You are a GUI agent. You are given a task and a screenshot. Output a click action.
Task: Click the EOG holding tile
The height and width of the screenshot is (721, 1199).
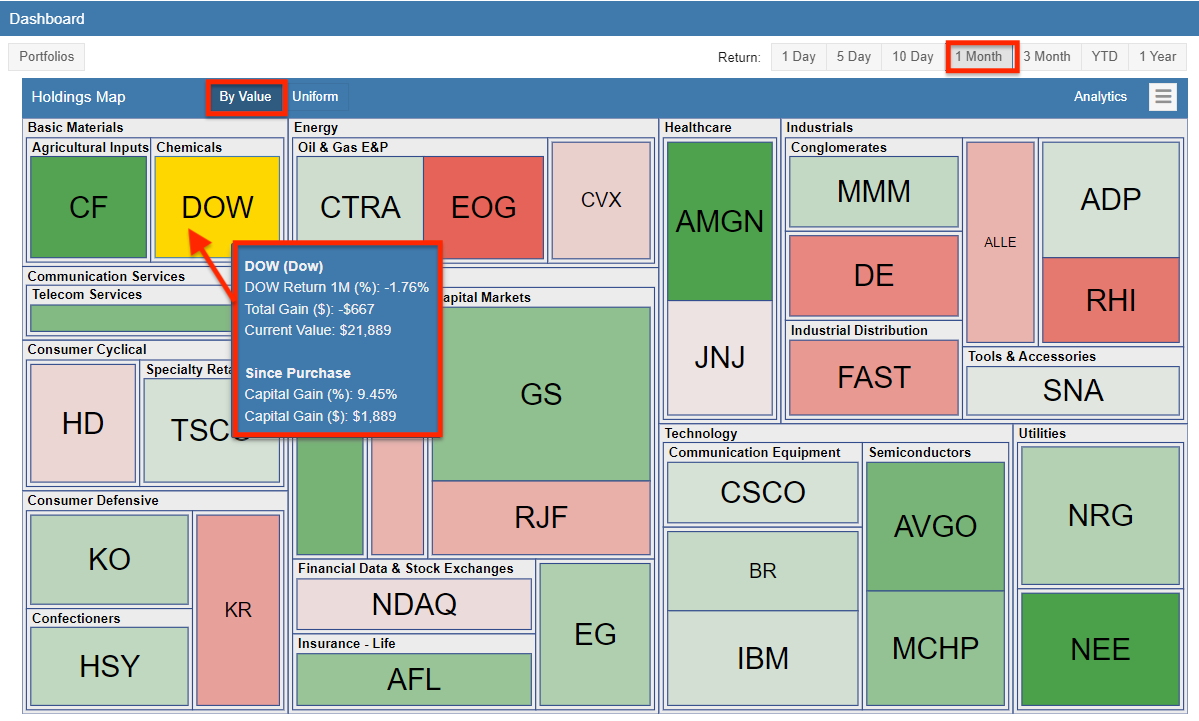point(483,207)
